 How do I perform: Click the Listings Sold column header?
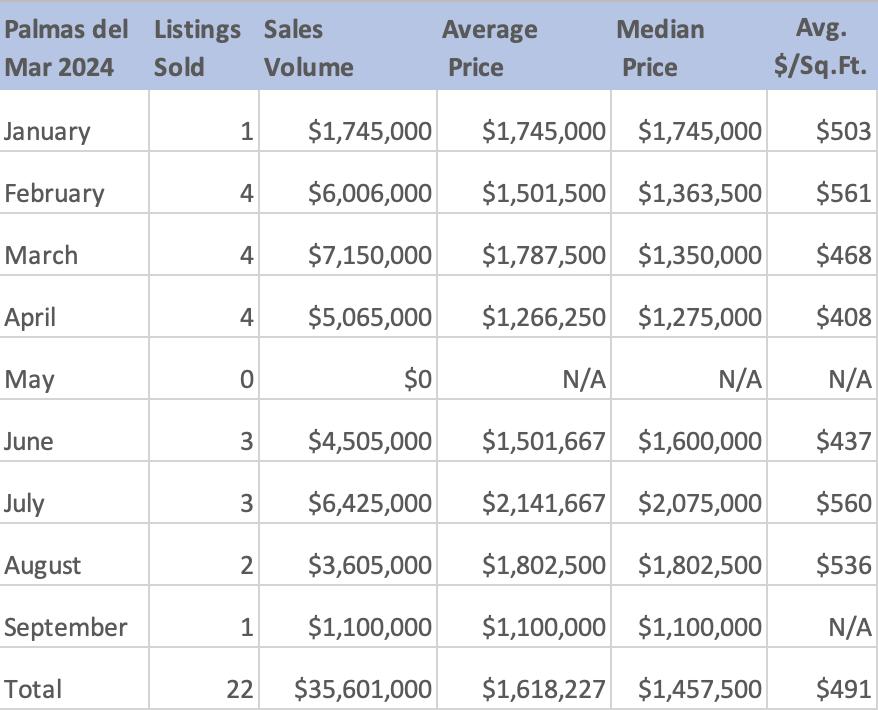tap(197, 48)
